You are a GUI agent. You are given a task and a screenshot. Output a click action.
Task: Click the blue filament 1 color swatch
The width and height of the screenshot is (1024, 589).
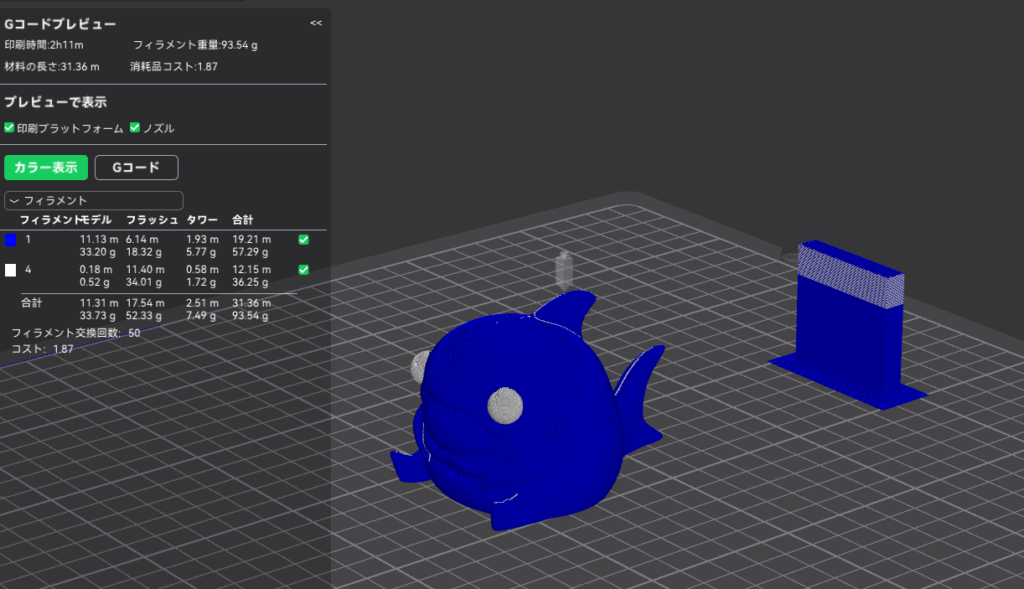click(x=10, y=240)
